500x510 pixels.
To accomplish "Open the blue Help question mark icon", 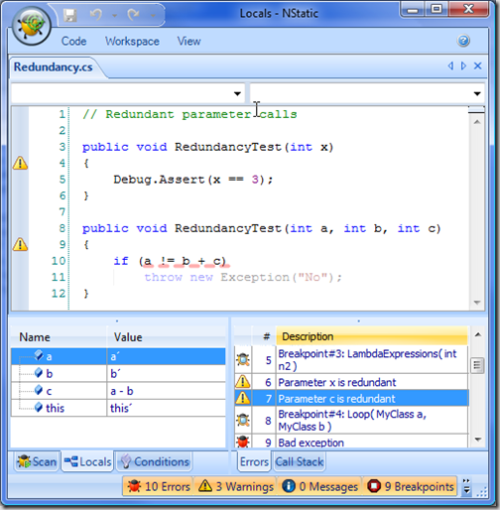I will 463,41.
